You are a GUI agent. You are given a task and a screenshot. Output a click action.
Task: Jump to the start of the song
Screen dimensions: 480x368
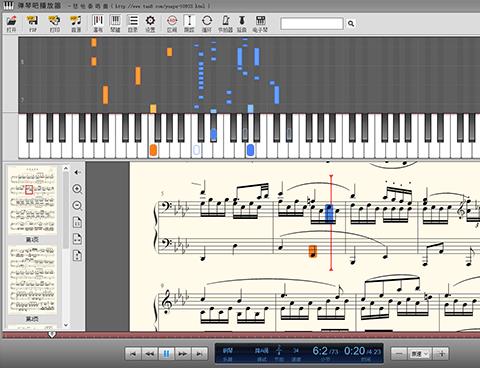(x=133, y=354)
